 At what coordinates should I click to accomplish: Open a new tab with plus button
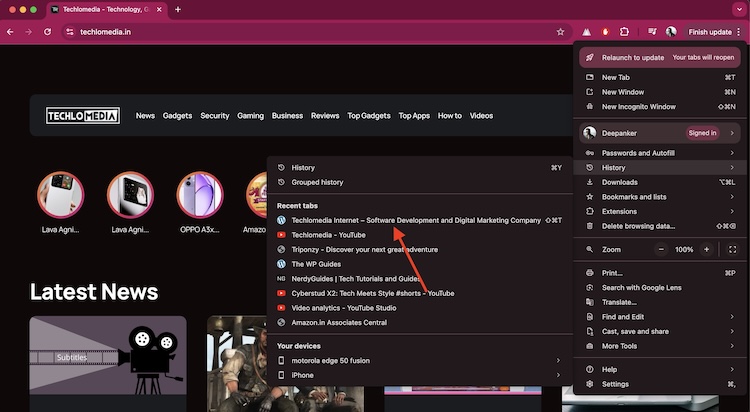click(178, 9)
